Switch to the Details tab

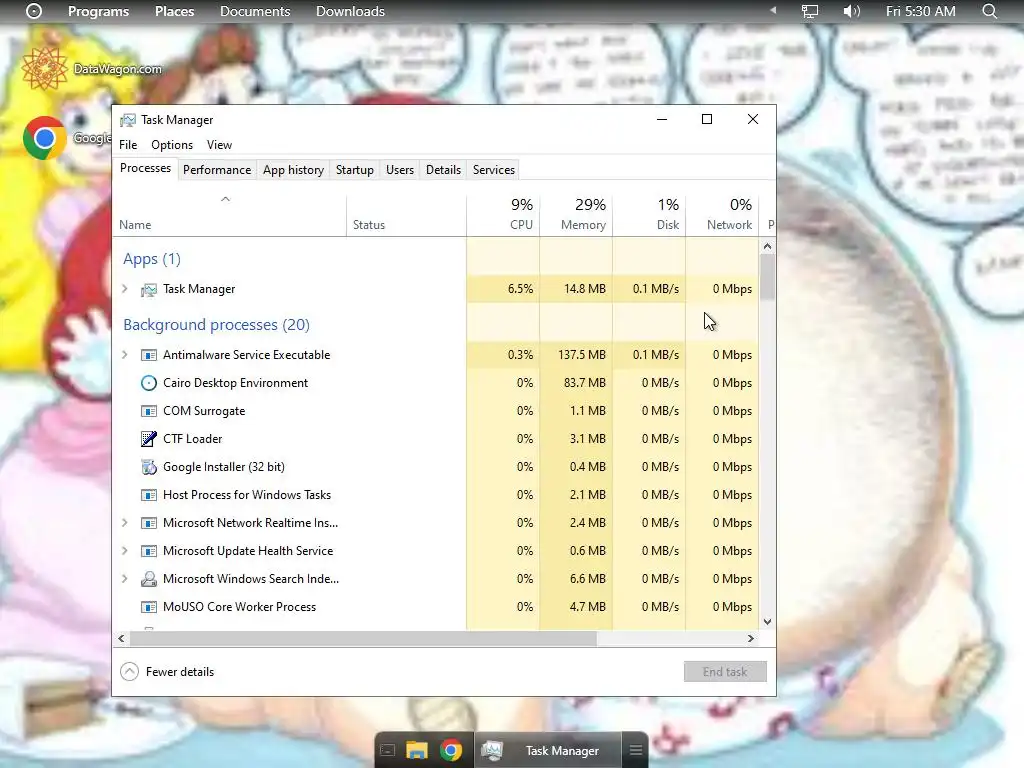(443, 170)
